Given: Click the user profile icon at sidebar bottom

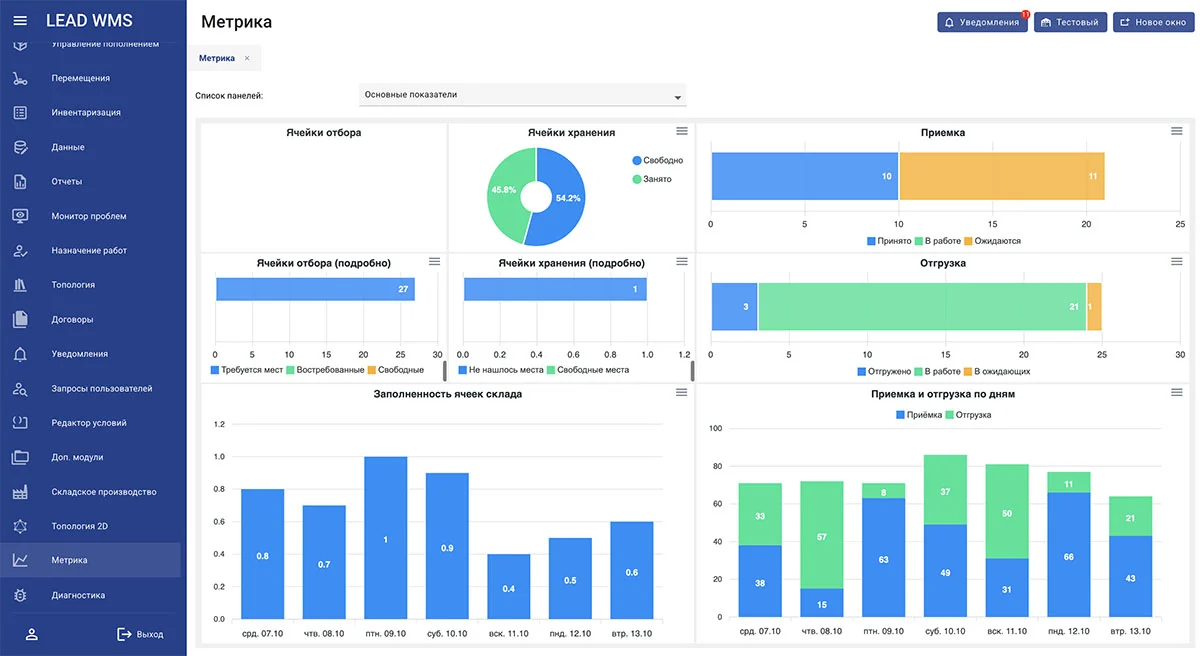Looking at the screenshot, I should 32,634.
